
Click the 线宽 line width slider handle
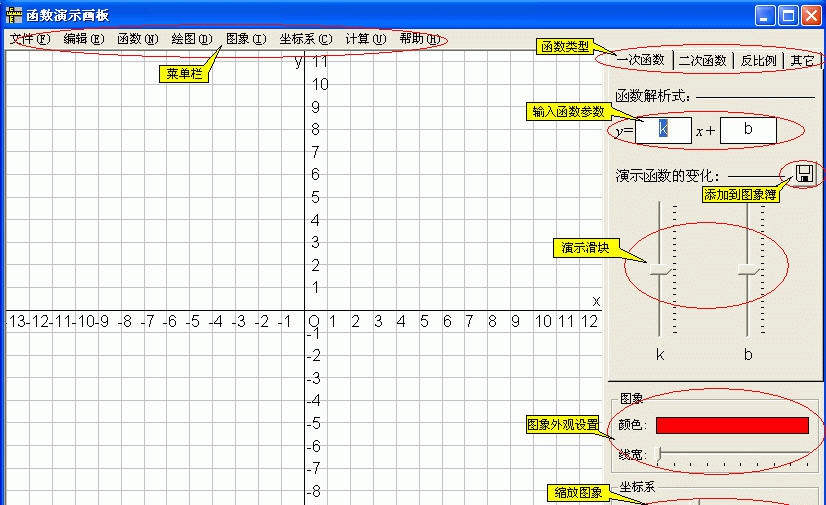point(658,454)
